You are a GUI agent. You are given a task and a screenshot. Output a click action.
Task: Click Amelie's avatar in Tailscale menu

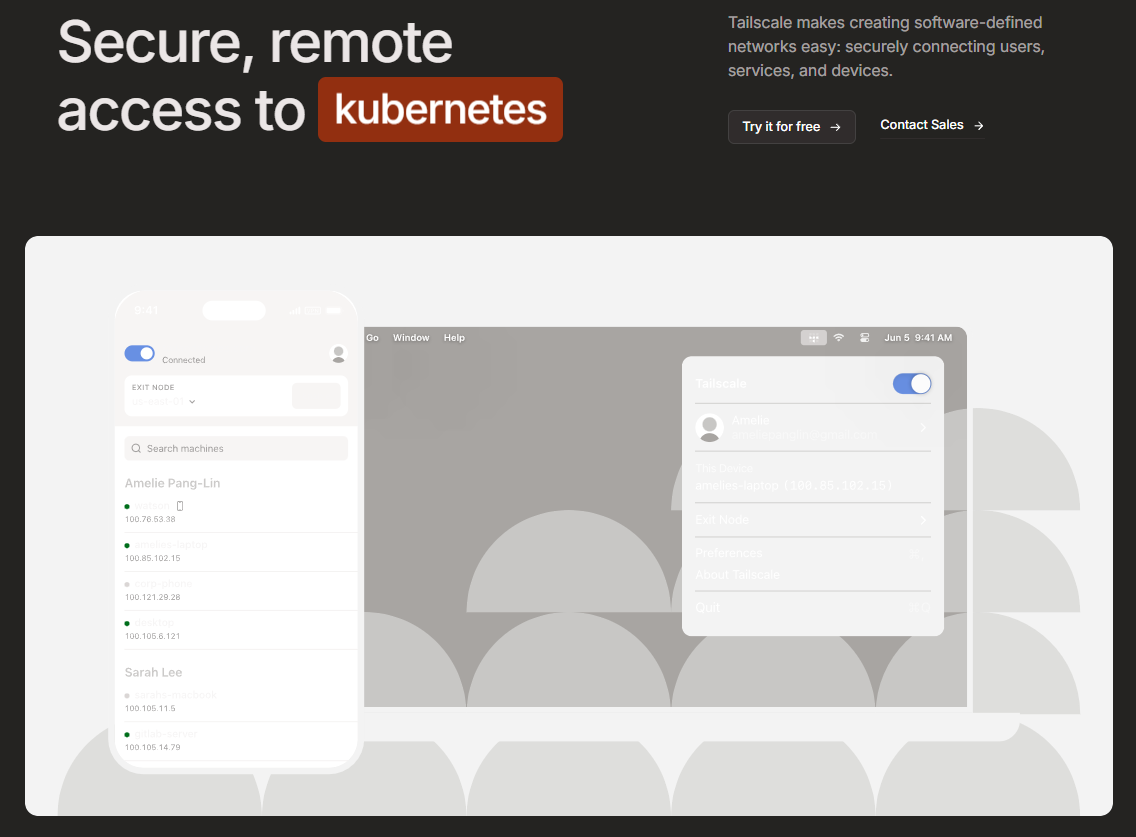710,428
